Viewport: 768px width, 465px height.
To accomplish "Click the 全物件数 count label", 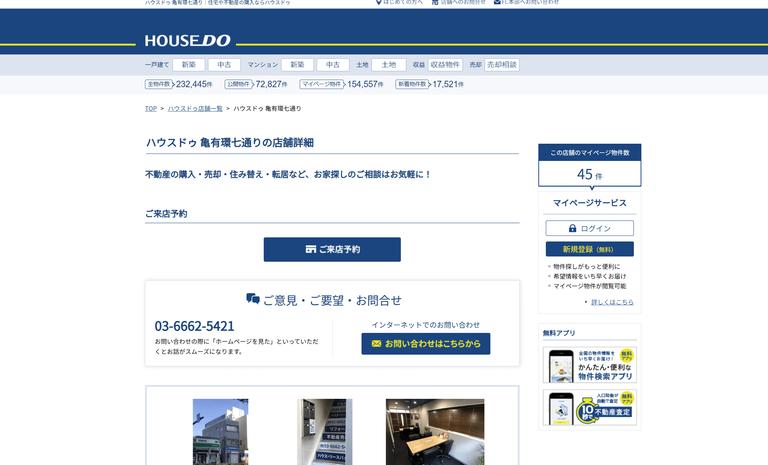I will coord(159,84).
